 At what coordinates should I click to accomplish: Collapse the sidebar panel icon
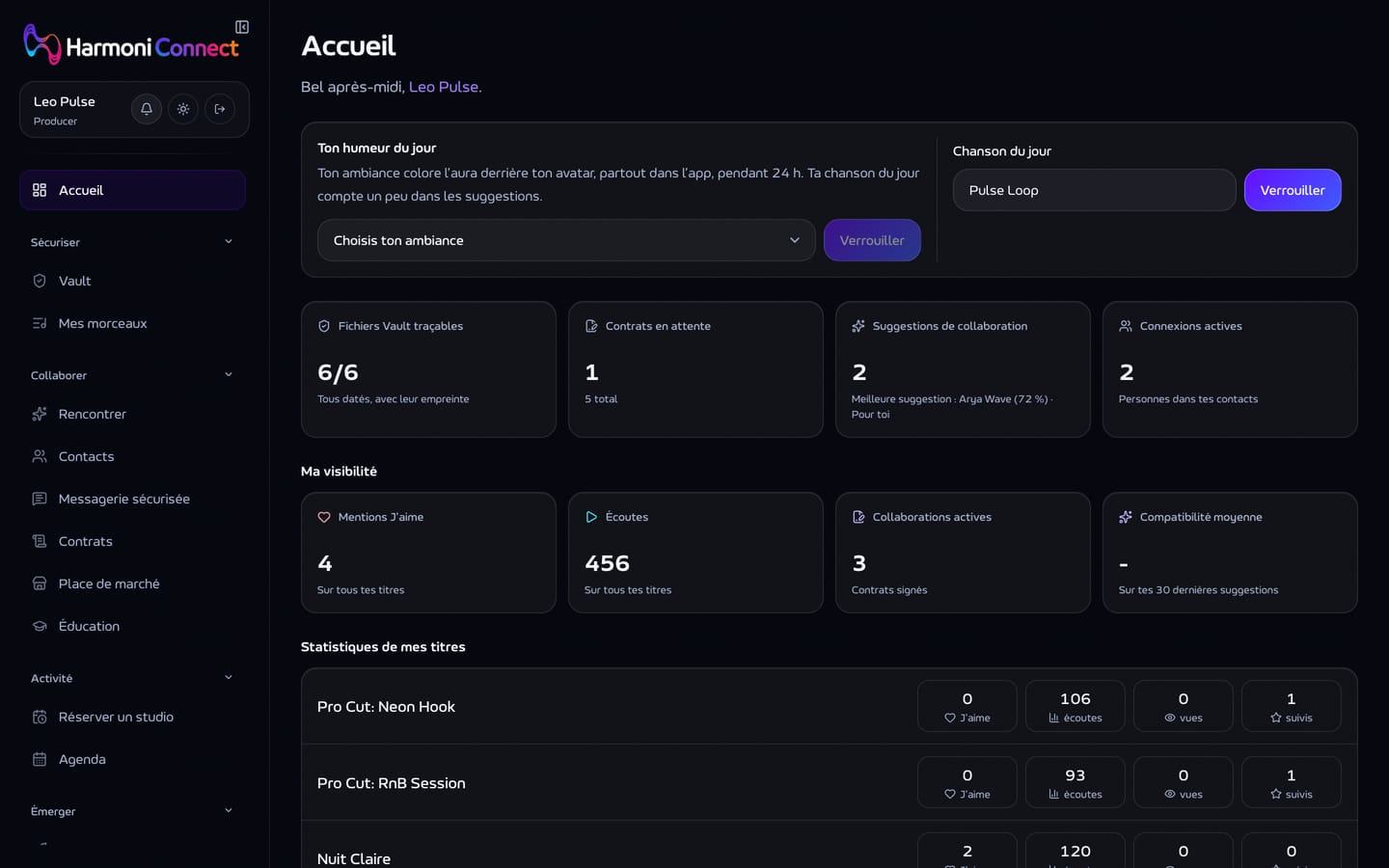tap(242, 27)
